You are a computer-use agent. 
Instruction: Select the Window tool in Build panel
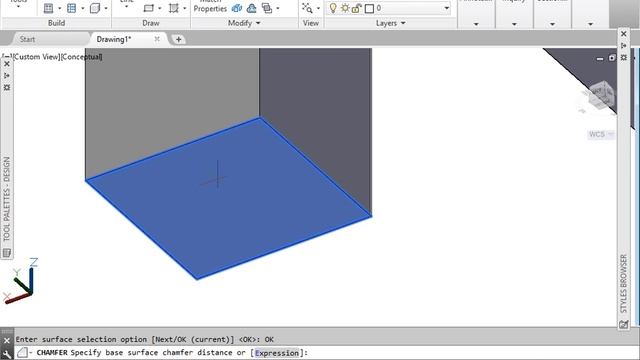(71, 8)
